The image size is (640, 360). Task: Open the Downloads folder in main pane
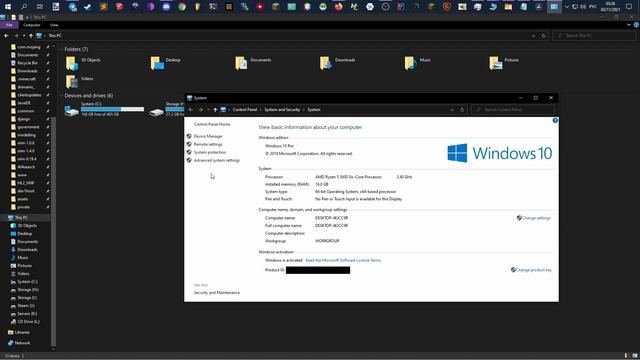(338, 63)
